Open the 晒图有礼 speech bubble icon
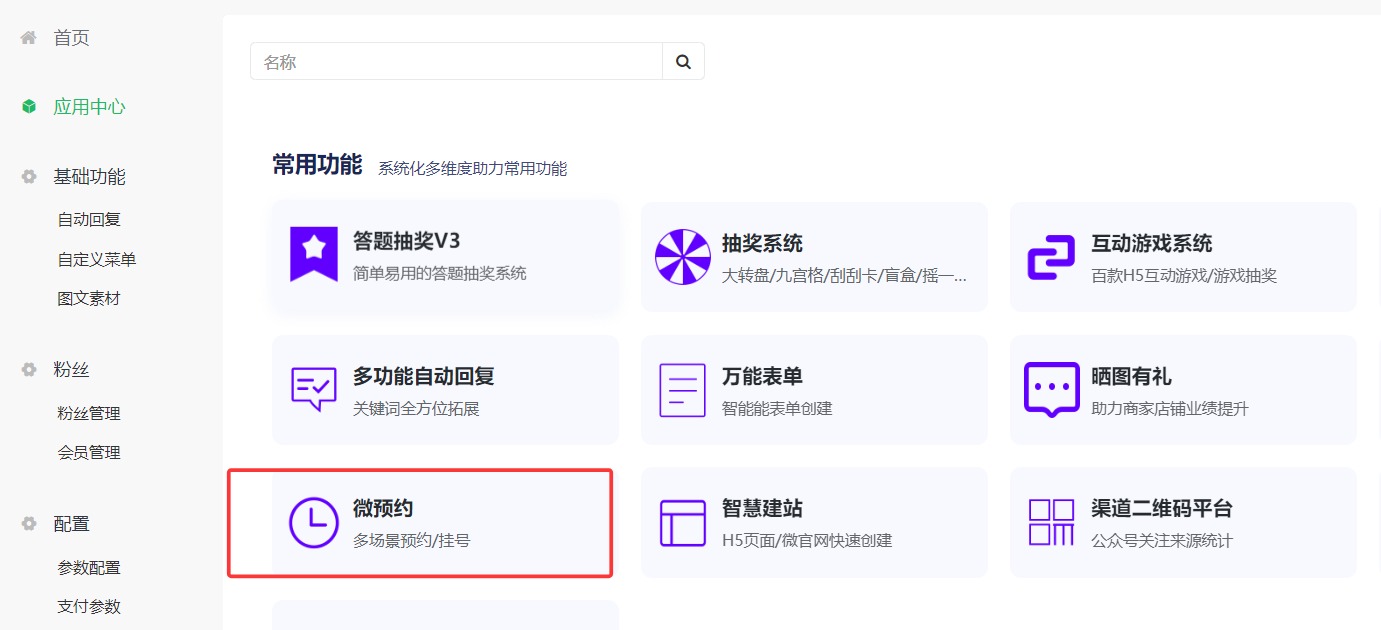This screenshot has height=630, width=1381. [x=1051, y=389]
